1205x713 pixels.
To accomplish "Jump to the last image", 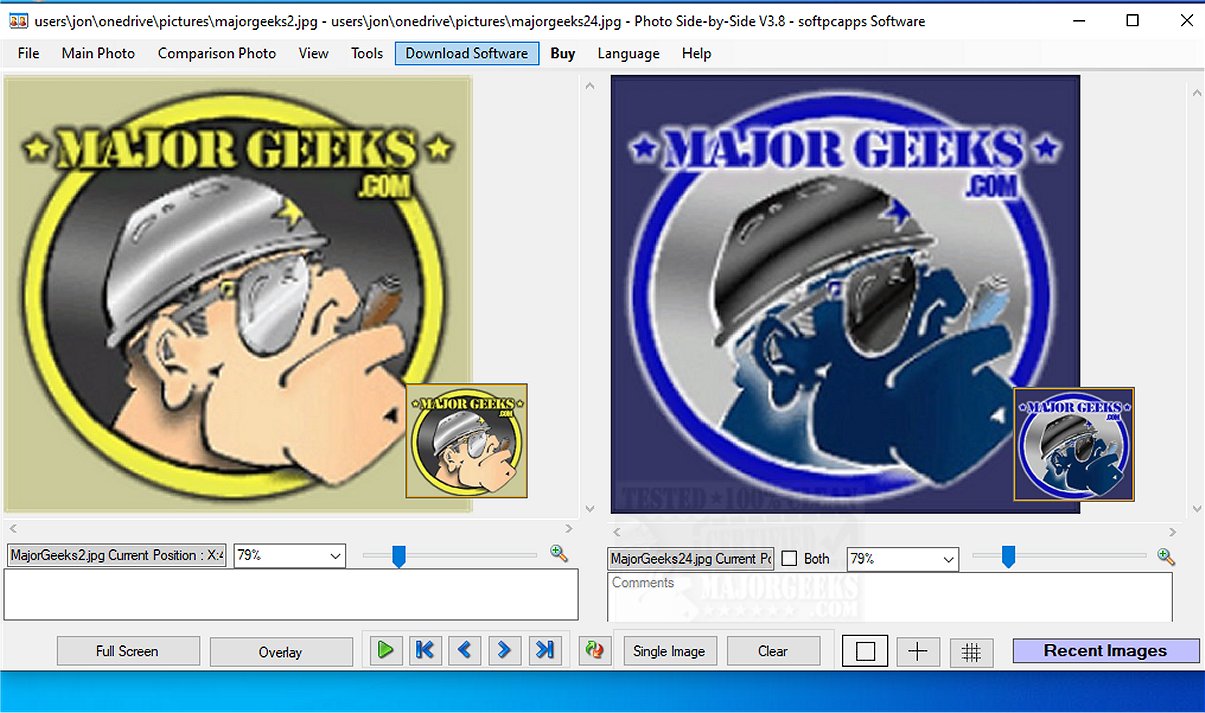I will pos(545,650).
